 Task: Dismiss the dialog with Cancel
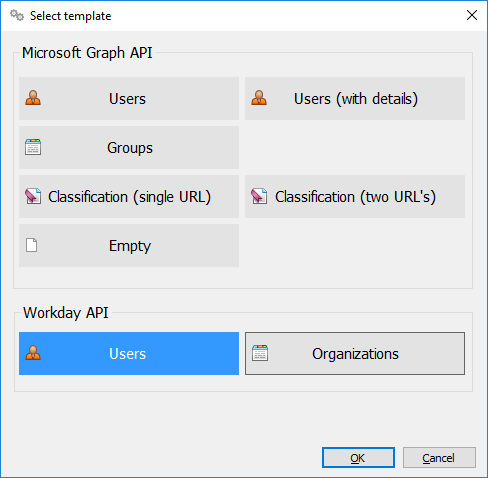[439, 458]
